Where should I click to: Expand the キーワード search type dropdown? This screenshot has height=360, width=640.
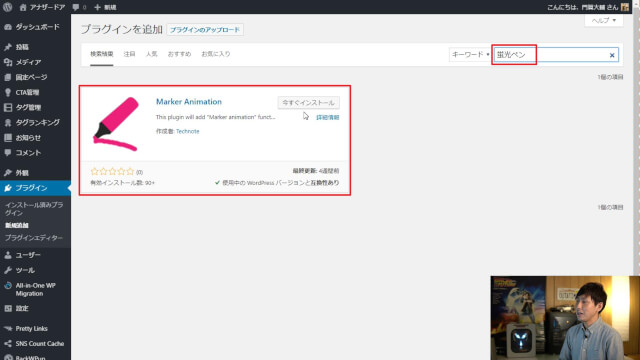(470, 54)
